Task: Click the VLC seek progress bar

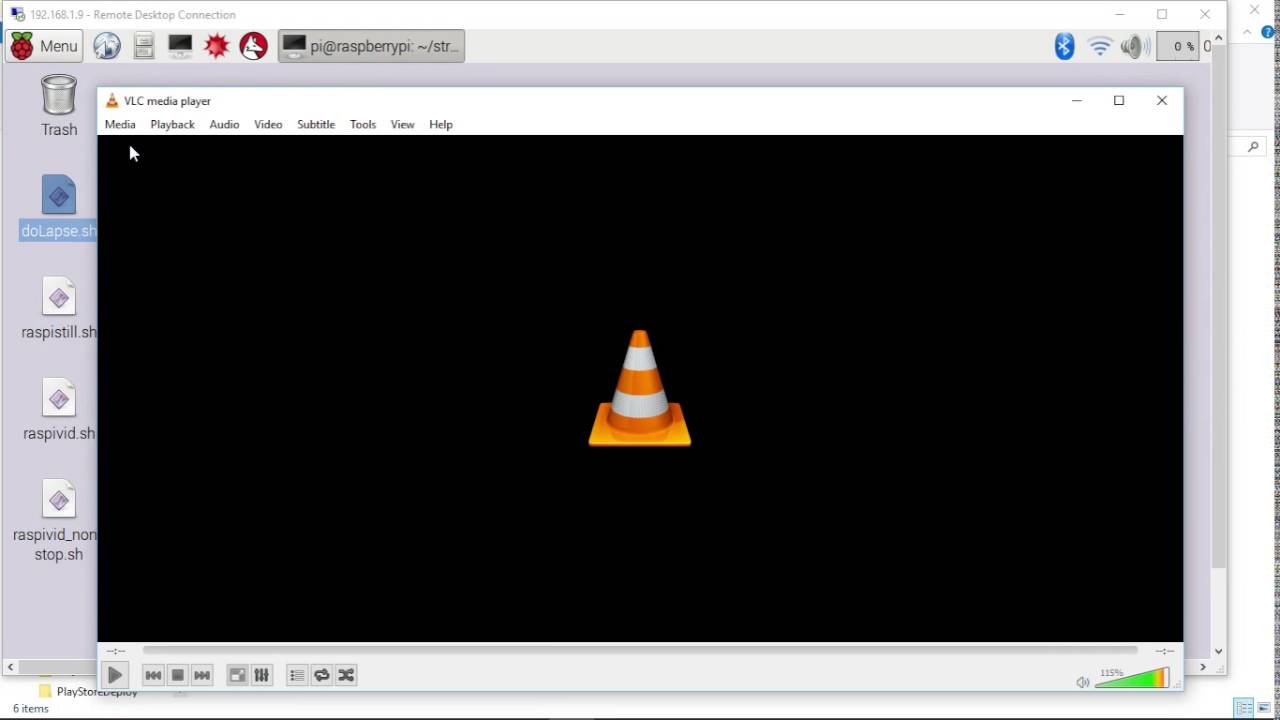Action: tap(640, 651)
